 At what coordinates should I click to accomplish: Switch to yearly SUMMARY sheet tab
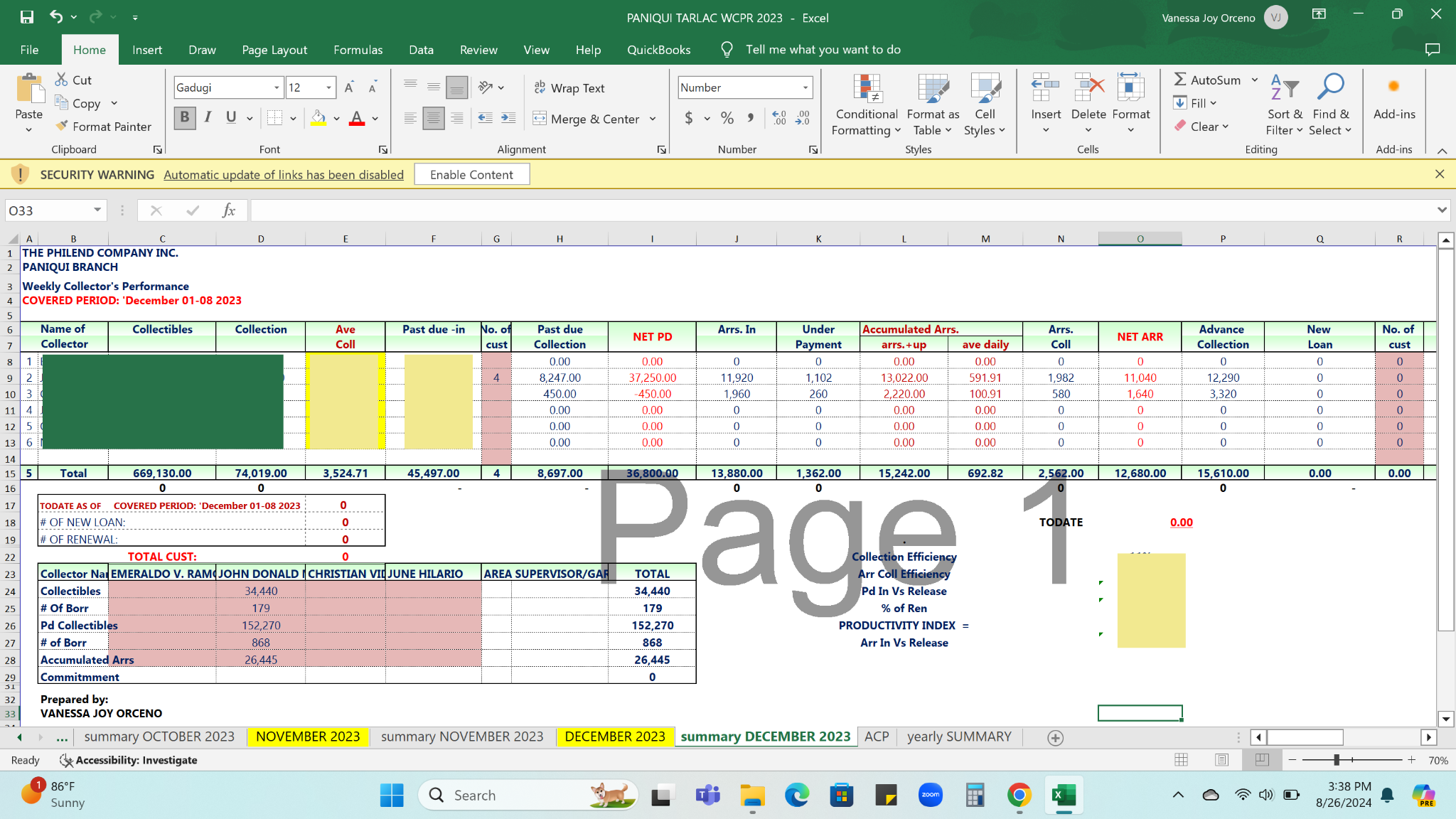point(958,737)
